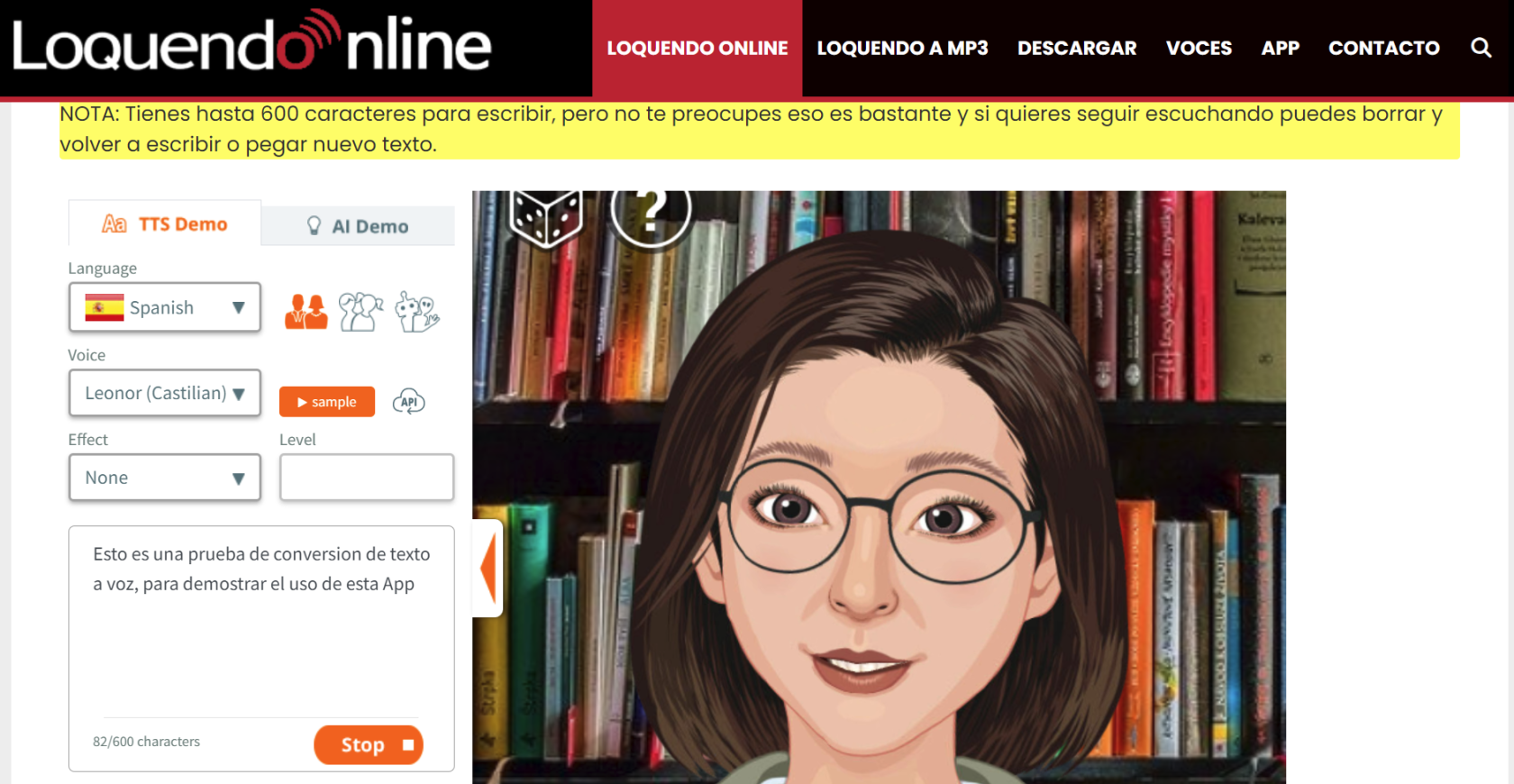The image size is (1514, 784).
Task: Click the '82/600 characters' counter text
Action: [146, 742]
